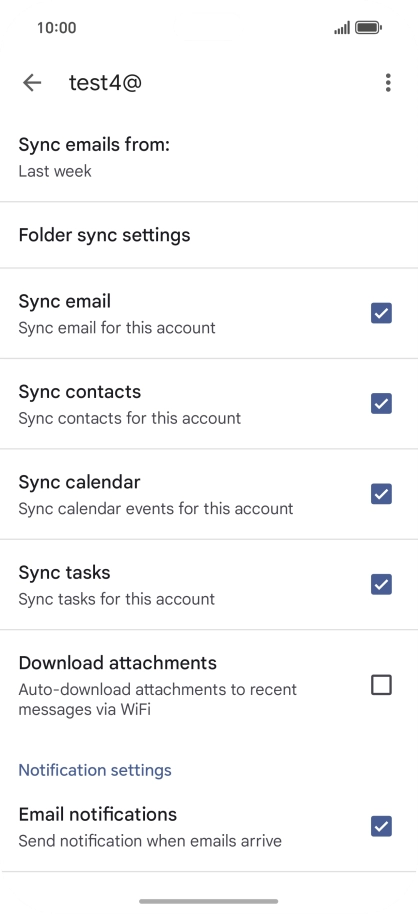Image resolution: width=418 pixels, height=914 pixels.
Task: Tap the Sync email row label
Action: click(65, 301)
